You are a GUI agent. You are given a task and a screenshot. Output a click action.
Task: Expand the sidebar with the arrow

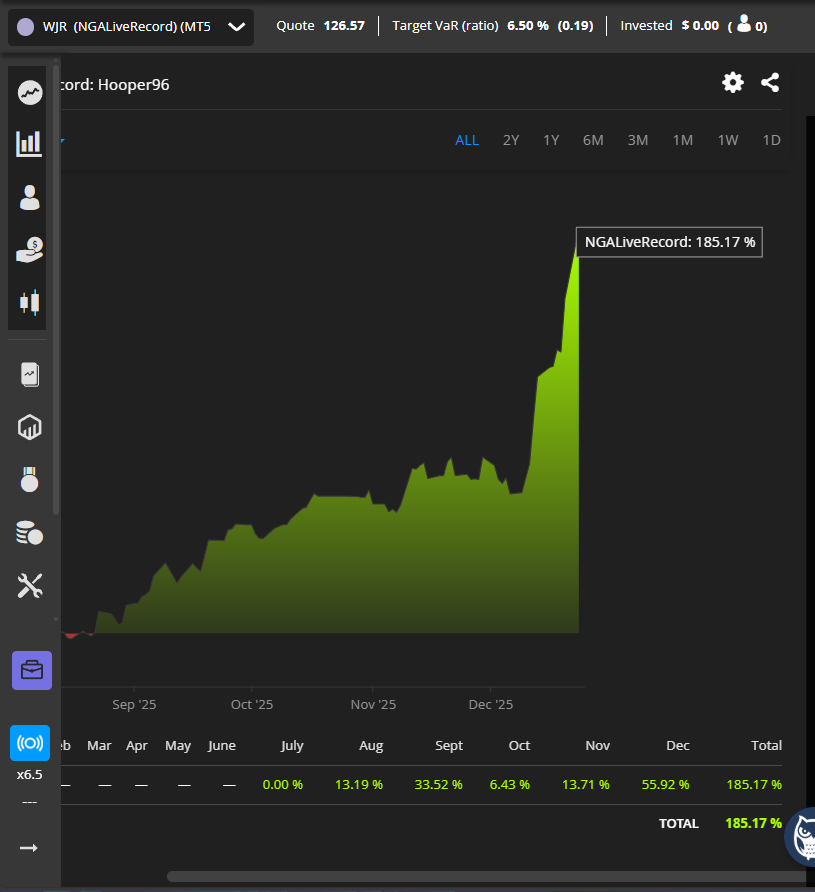click(29, 848)
